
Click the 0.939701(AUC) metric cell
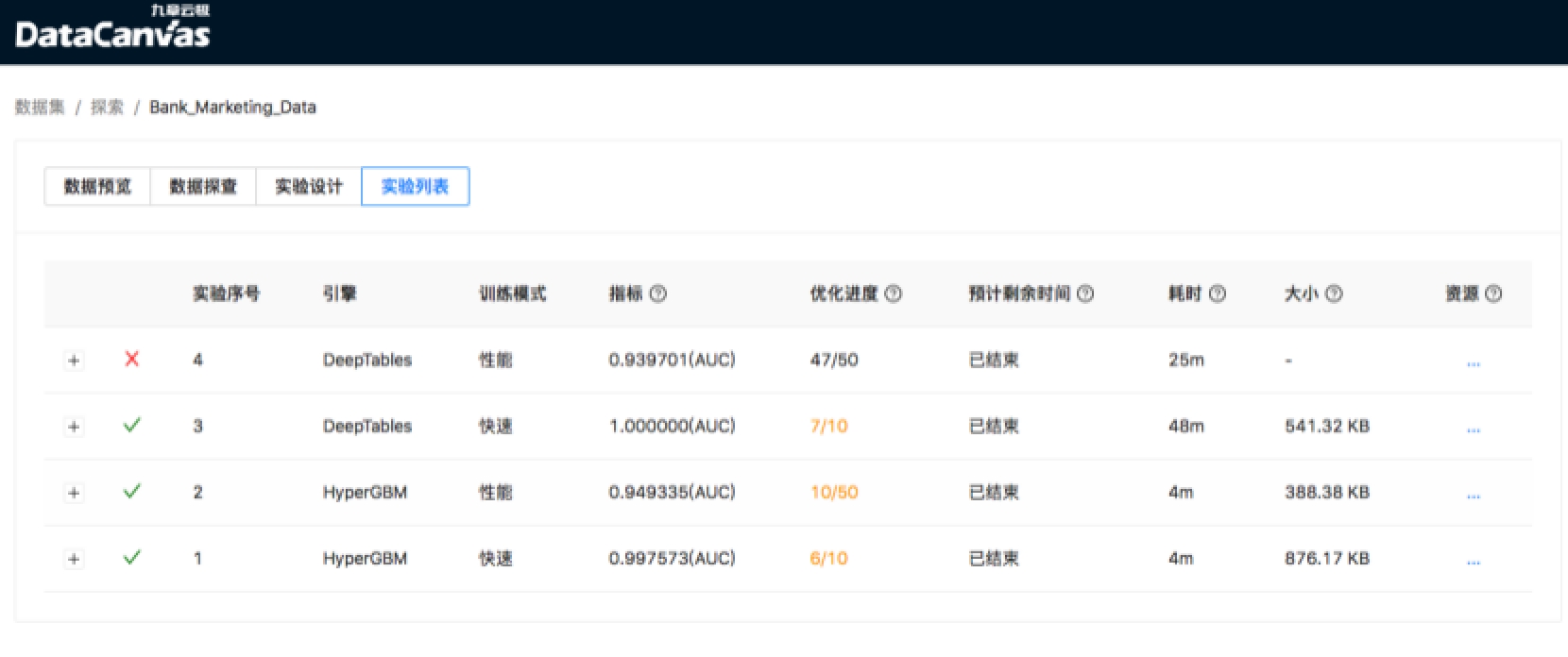tap(672, 360)
